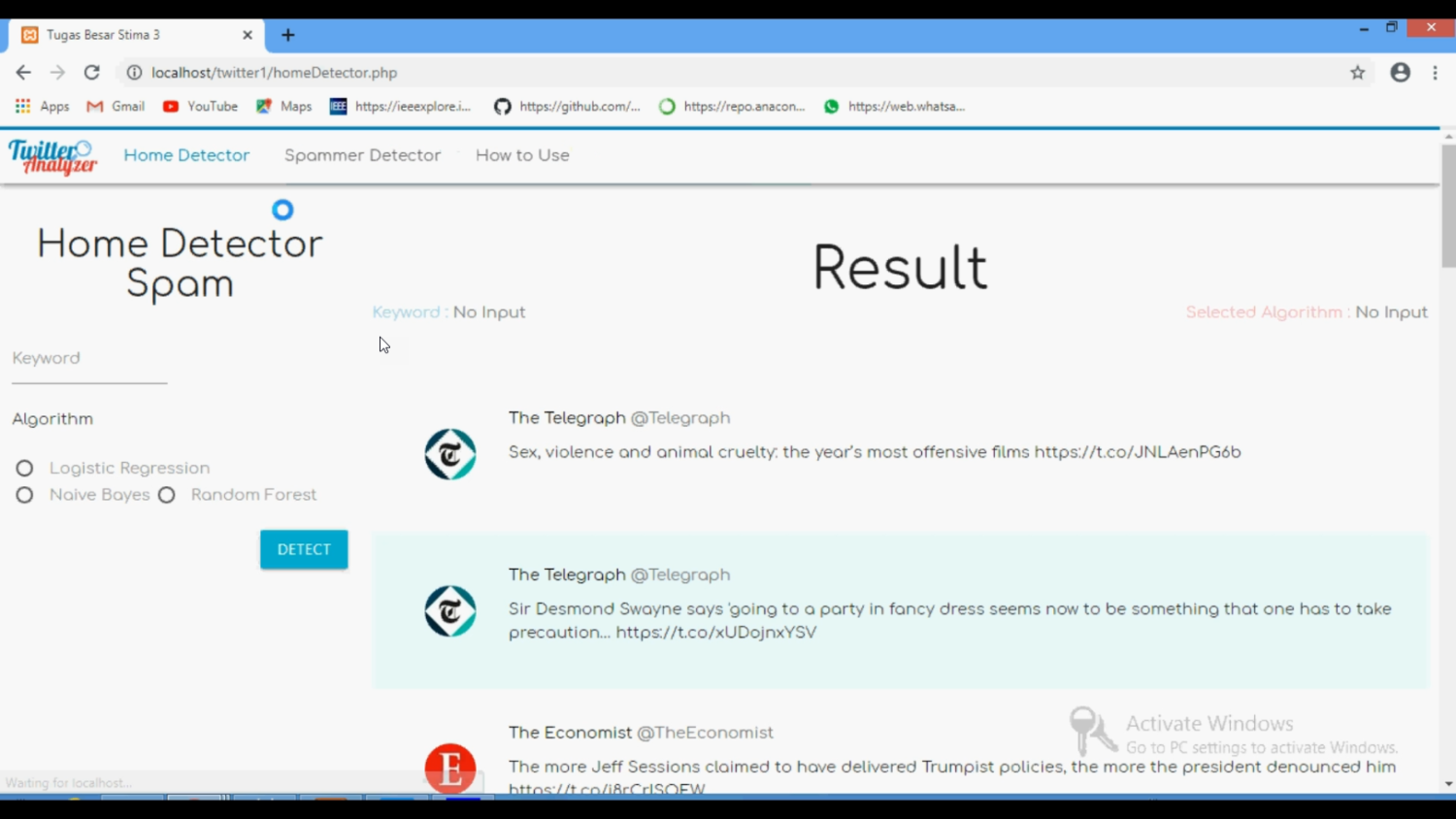The width and height of the screenshot is (1456, 819).
Task: Focus the Keyword input field
Action: 89,360
